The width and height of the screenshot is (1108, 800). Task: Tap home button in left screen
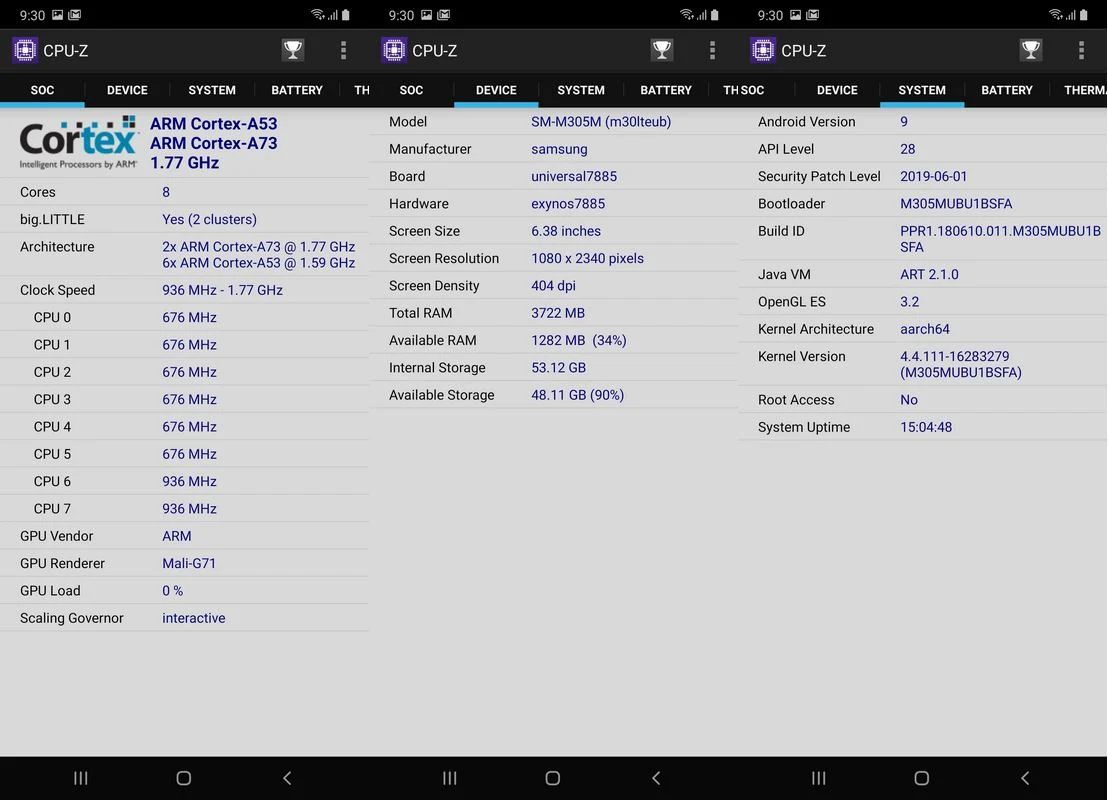point(184,778)
